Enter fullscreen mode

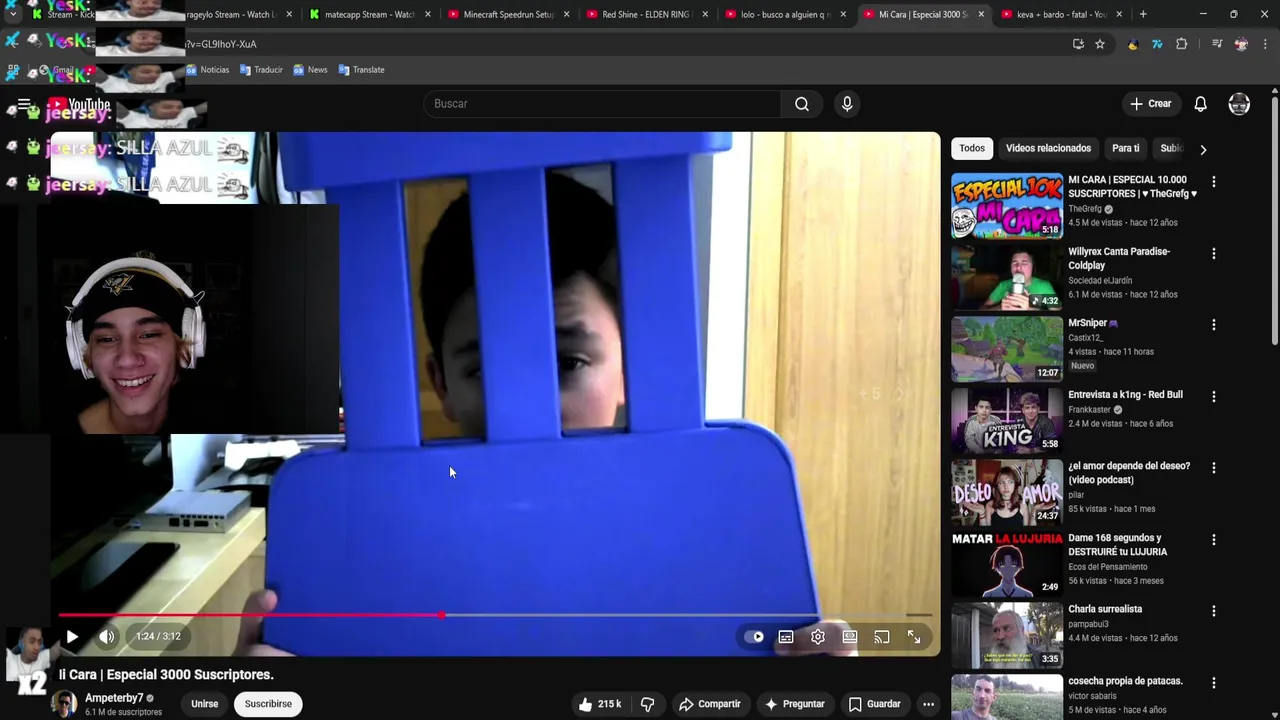tap(914, 637)
